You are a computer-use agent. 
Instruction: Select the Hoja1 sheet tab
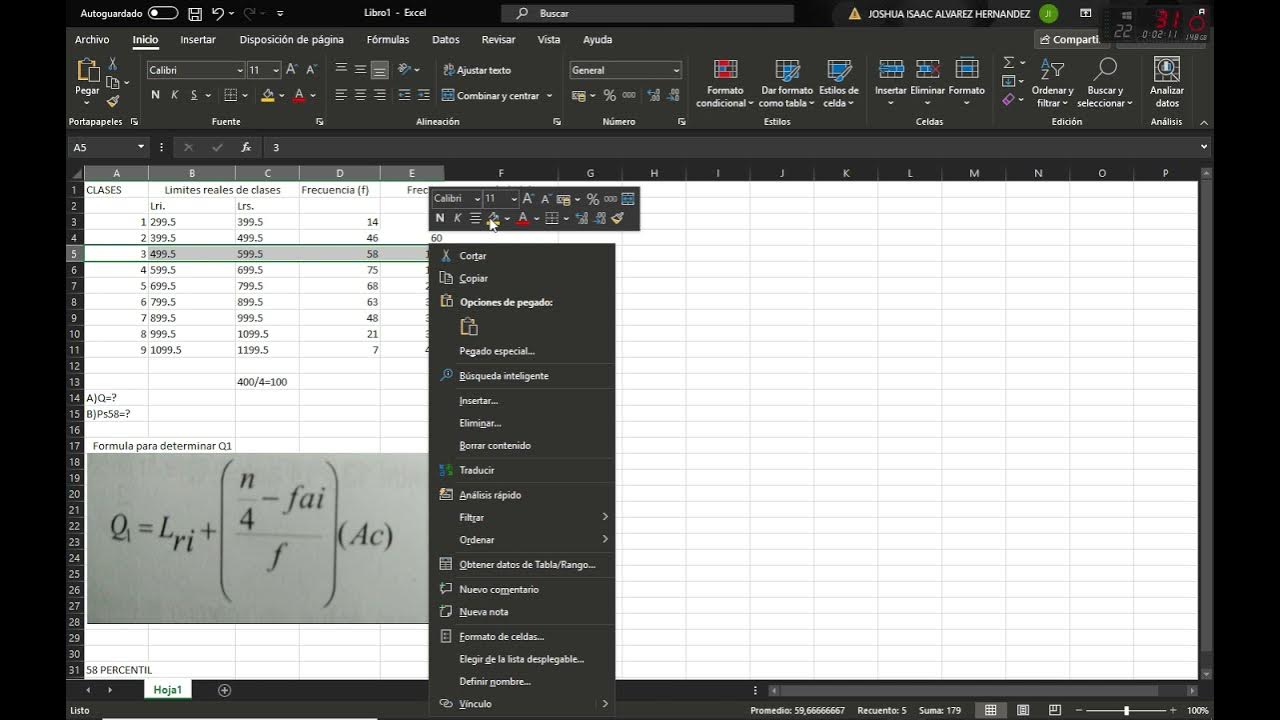coord(167,690)
